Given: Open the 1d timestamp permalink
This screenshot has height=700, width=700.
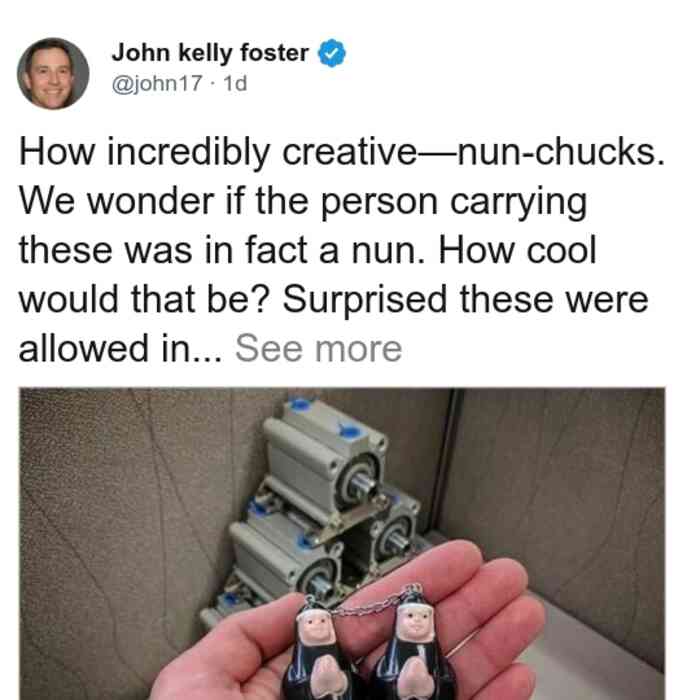Looking at the screenshot, I should (x=235, y=83).
